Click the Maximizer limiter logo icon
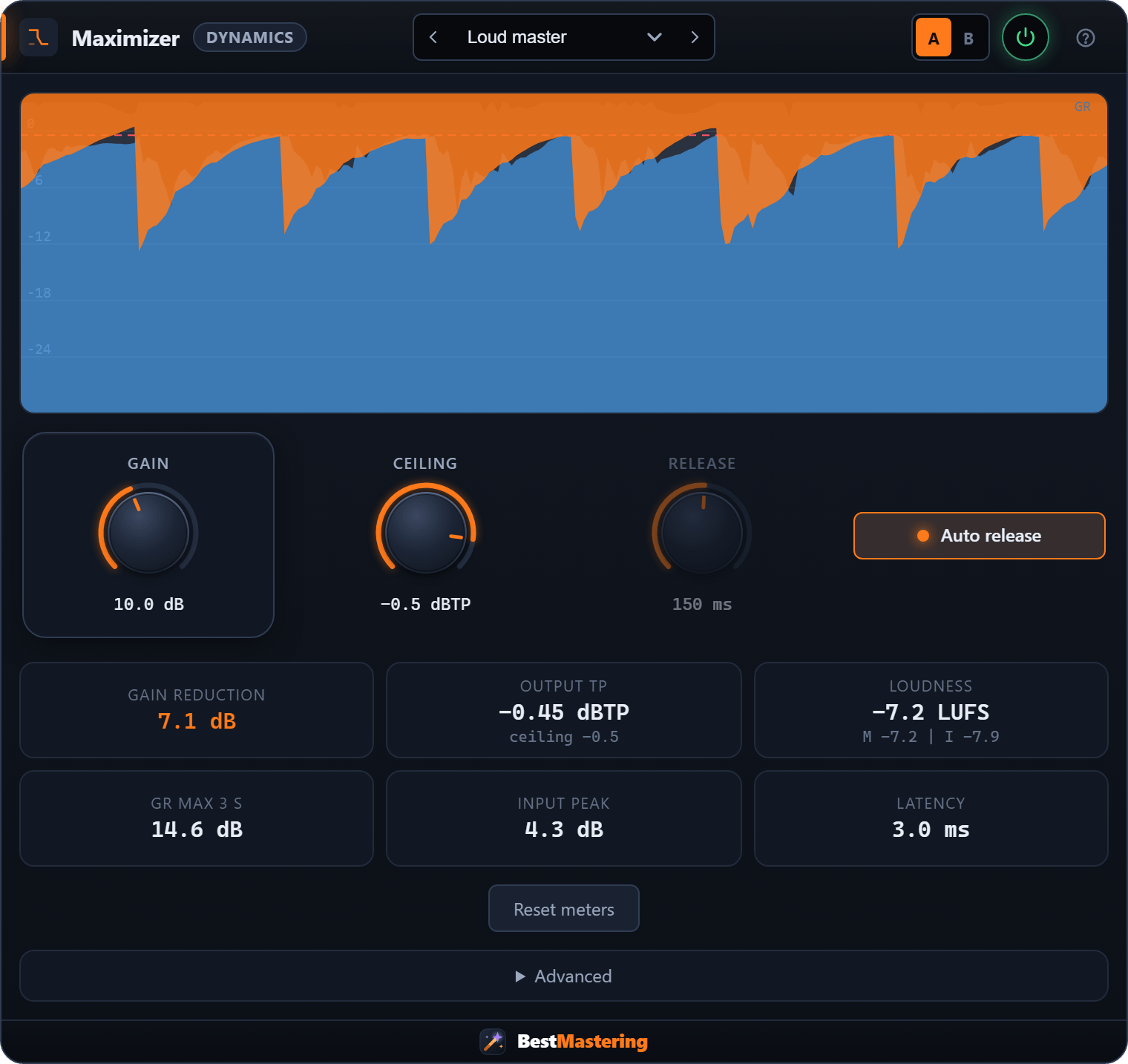 click(39, 37)
